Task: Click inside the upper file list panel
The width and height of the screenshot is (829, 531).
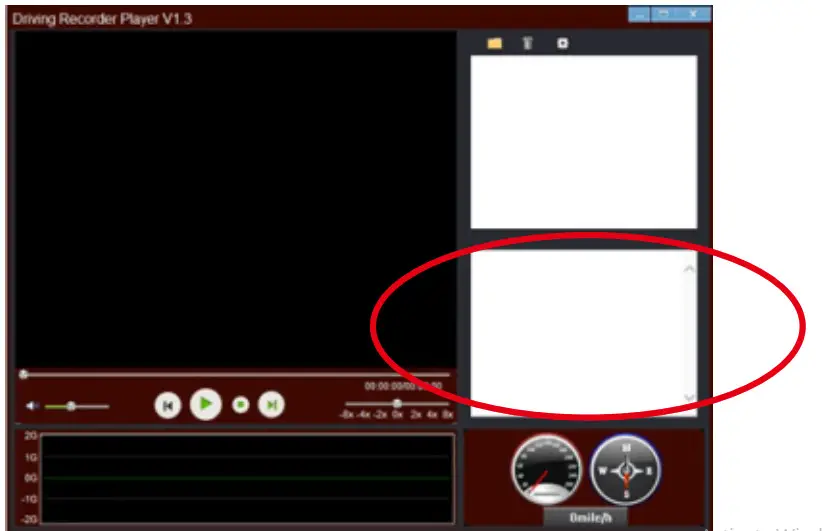Action: pyautogui.click(x=583, y=140)
